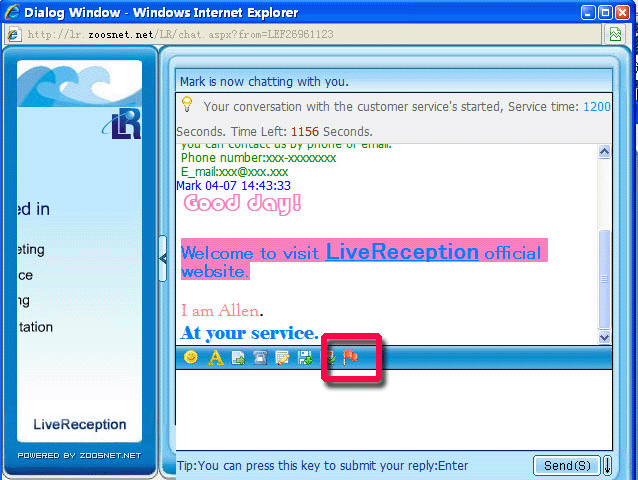Viewport: 638px width, 480px height.
Task: Click the broken image icon beside address bar
Action: (615, 34)
